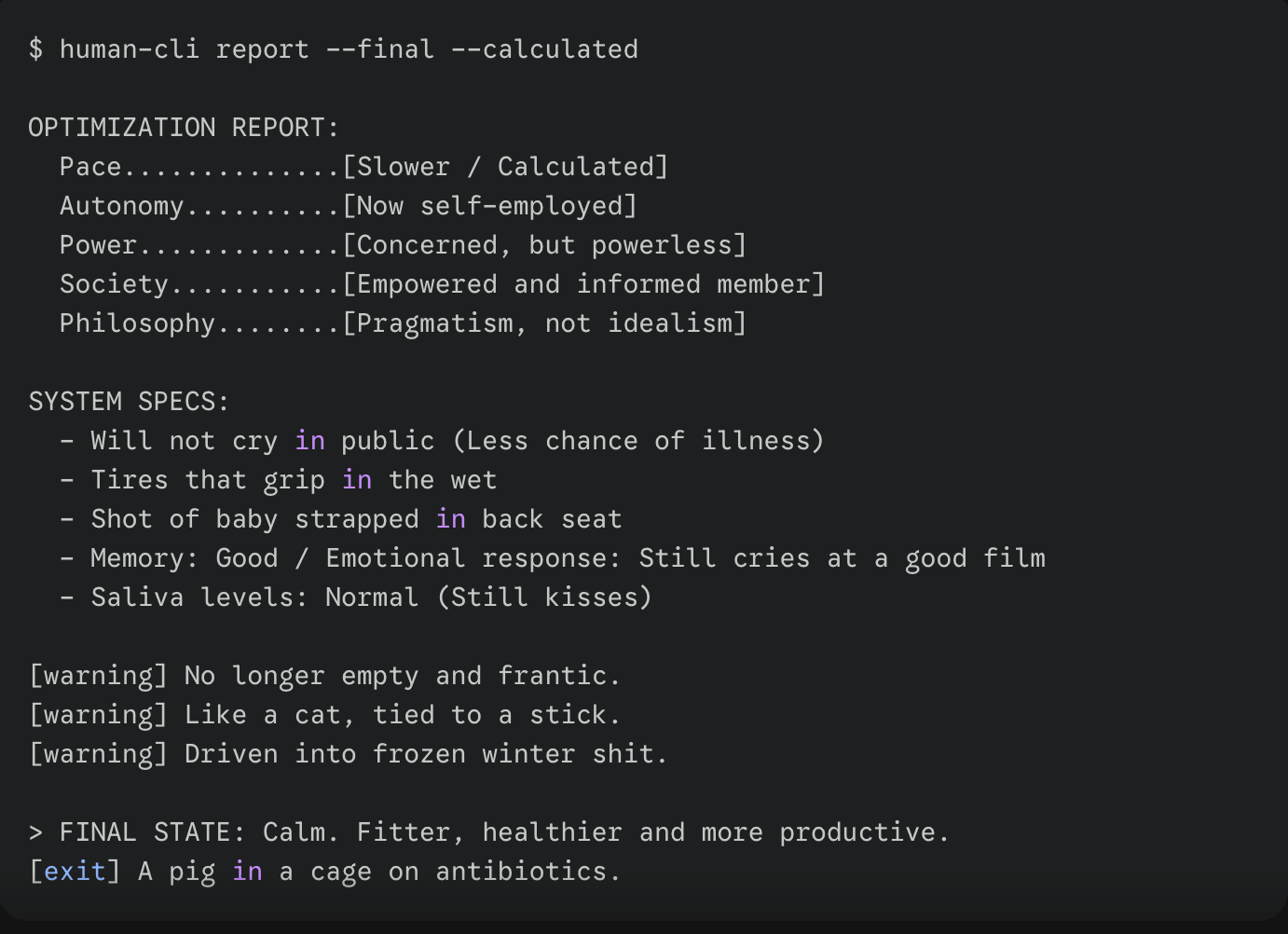
Task: Click the "--calculated" flag in the command
Action: pos(544,49)
